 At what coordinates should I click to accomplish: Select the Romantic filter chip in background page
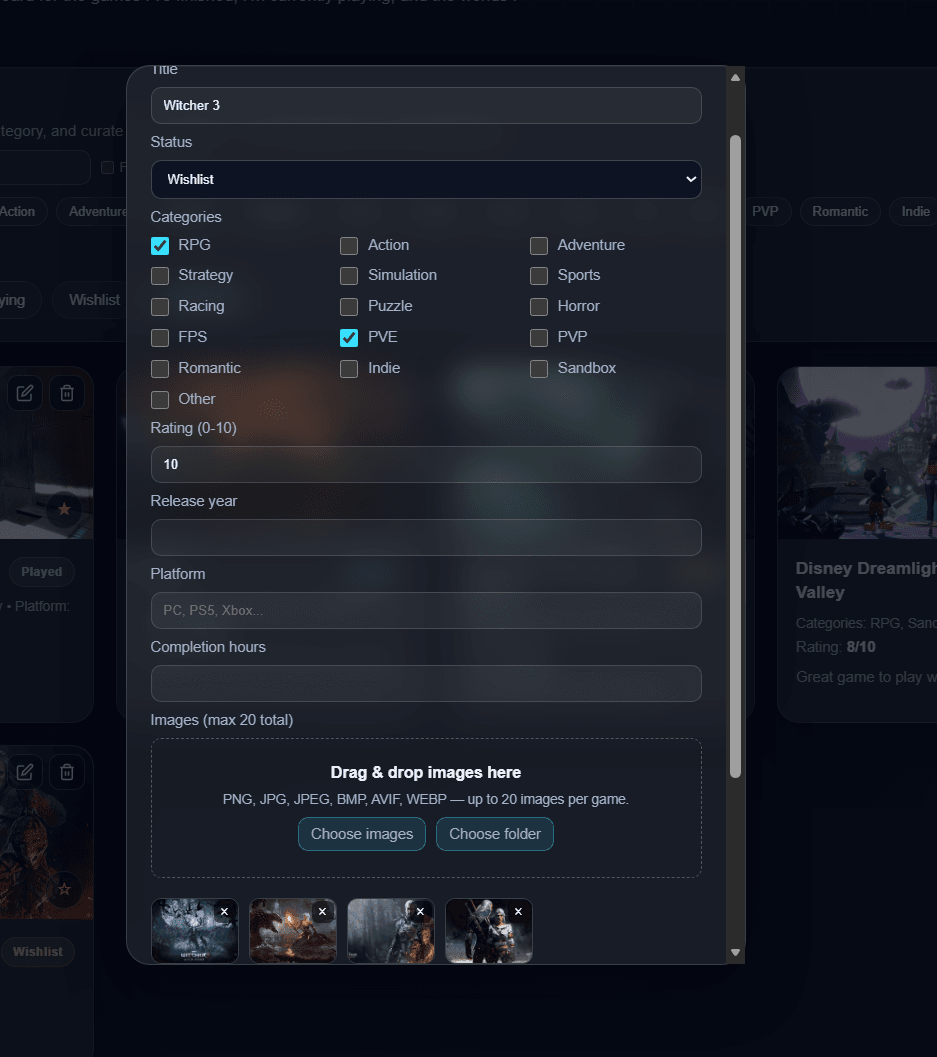click(840, 212)
